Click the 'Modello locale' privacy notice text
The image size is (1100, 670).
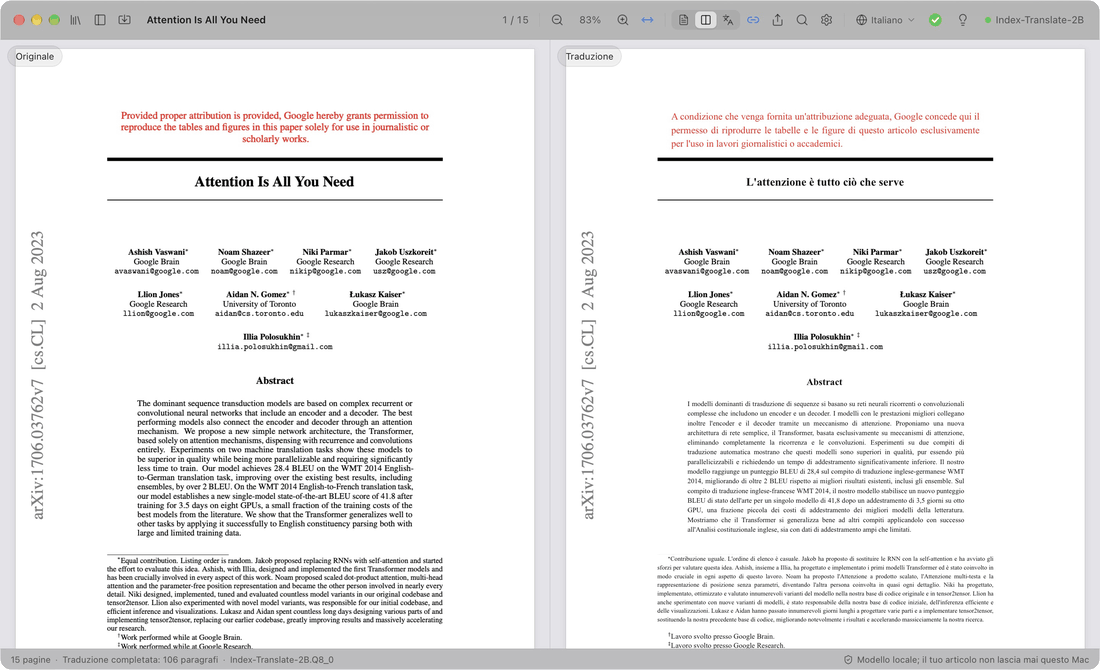coord(973,659)
